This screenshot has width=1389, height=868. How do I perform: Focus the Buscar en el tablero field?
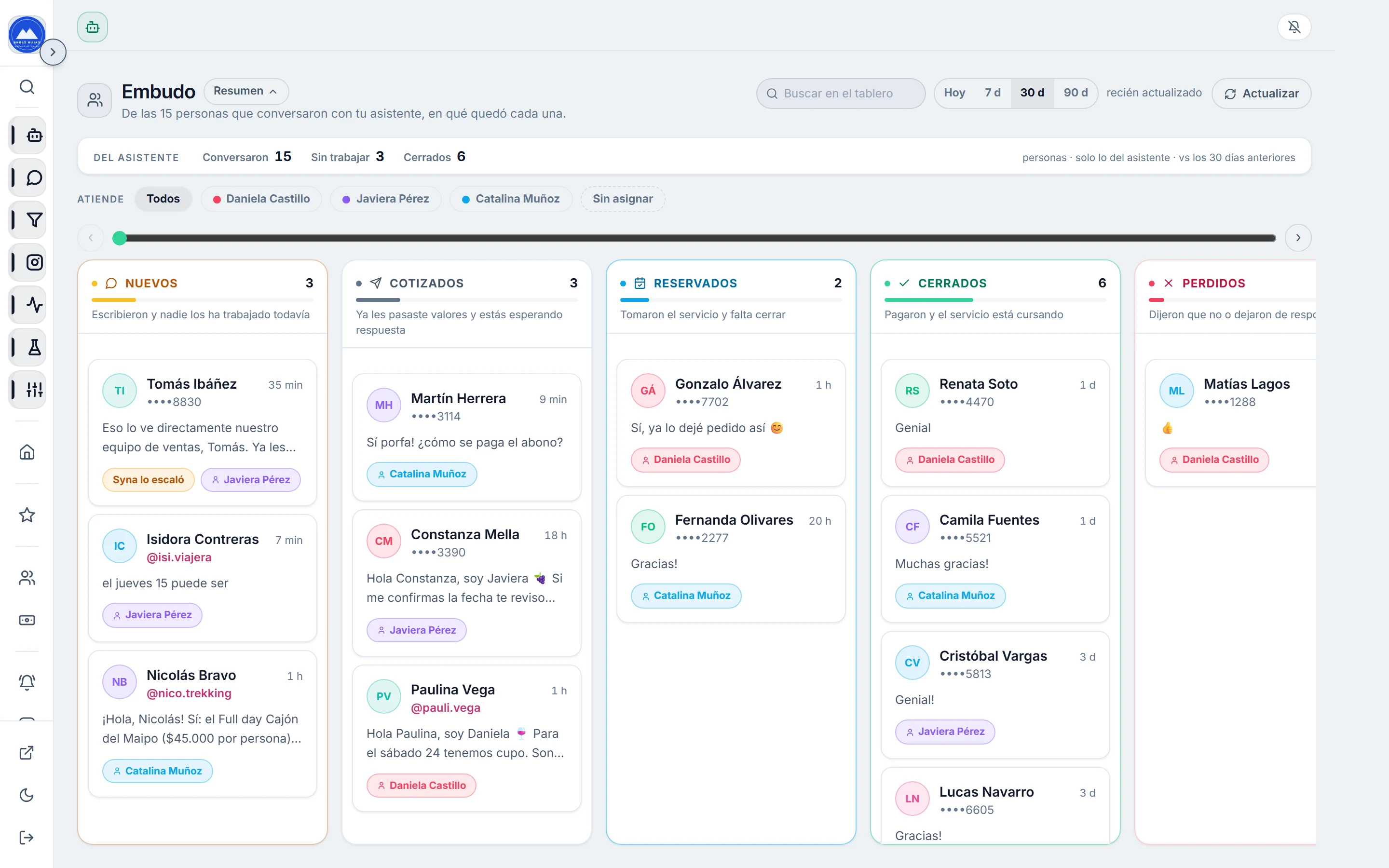tap(840, 94)
